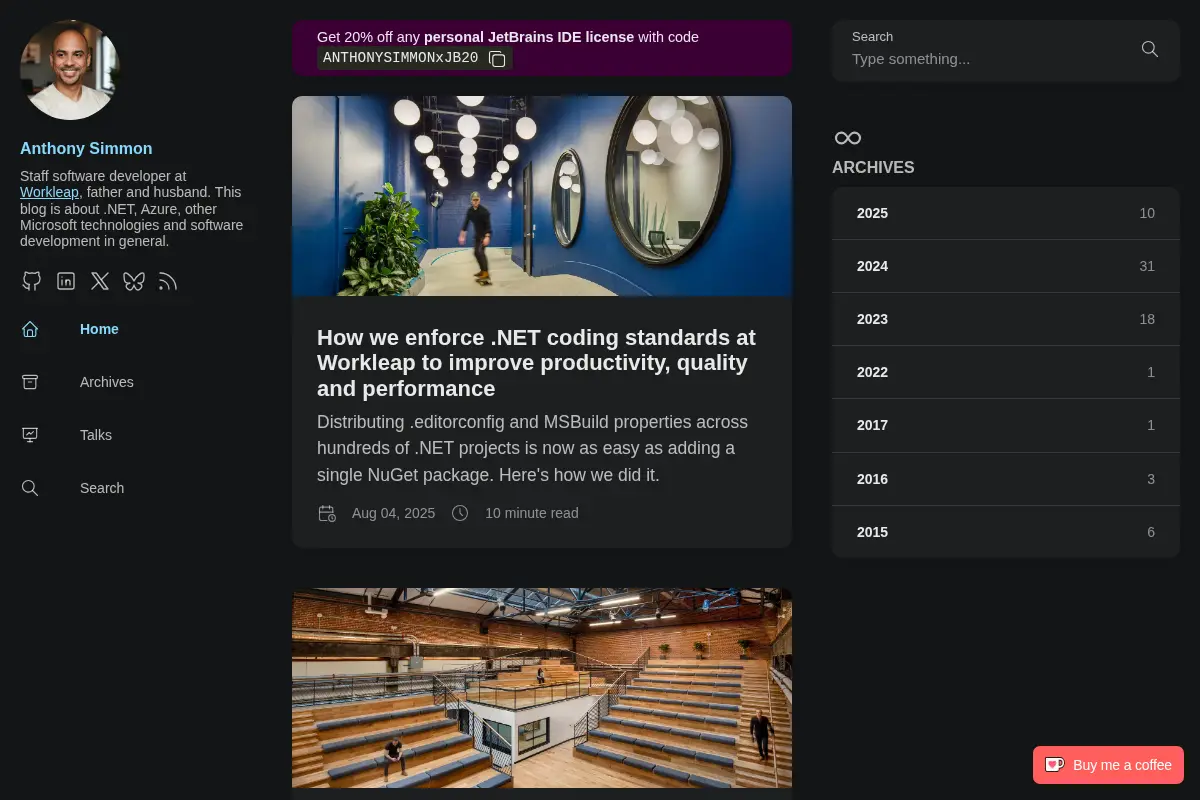Click the count 10 in the 2025 row
This screenshot has height=800, width=1200.
pos(1147,213)
